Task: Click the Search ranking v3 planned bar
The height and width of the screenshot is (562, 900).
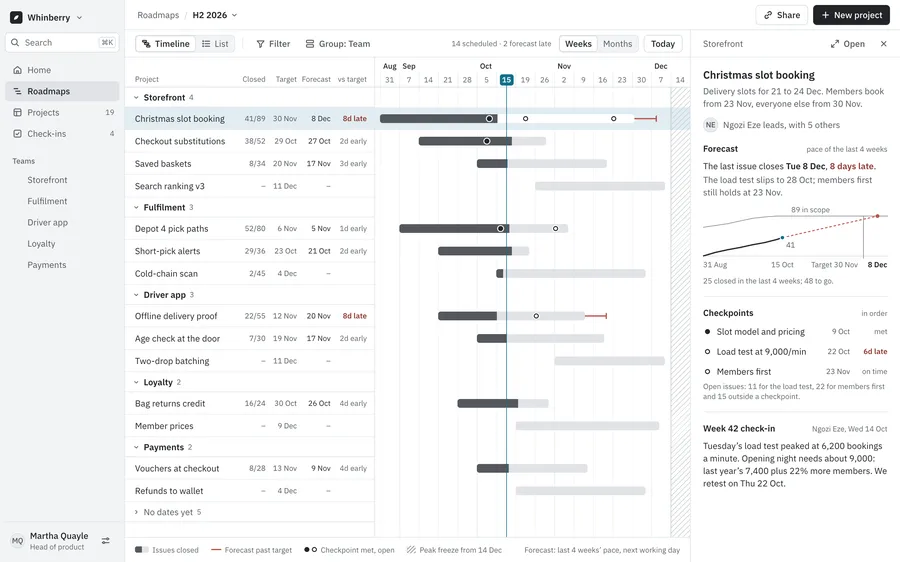Action: (x=600, y=186)
